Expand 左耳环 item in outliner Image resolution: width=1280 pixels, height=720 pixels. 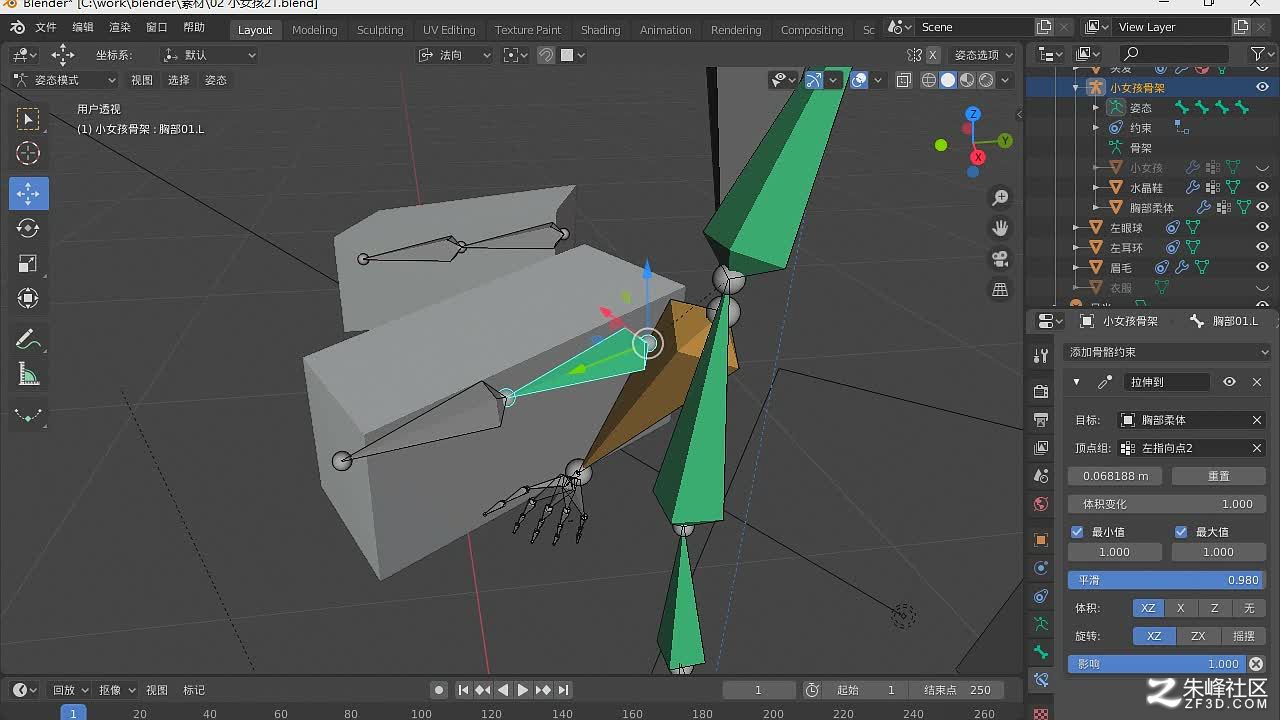coord(1076,248)
